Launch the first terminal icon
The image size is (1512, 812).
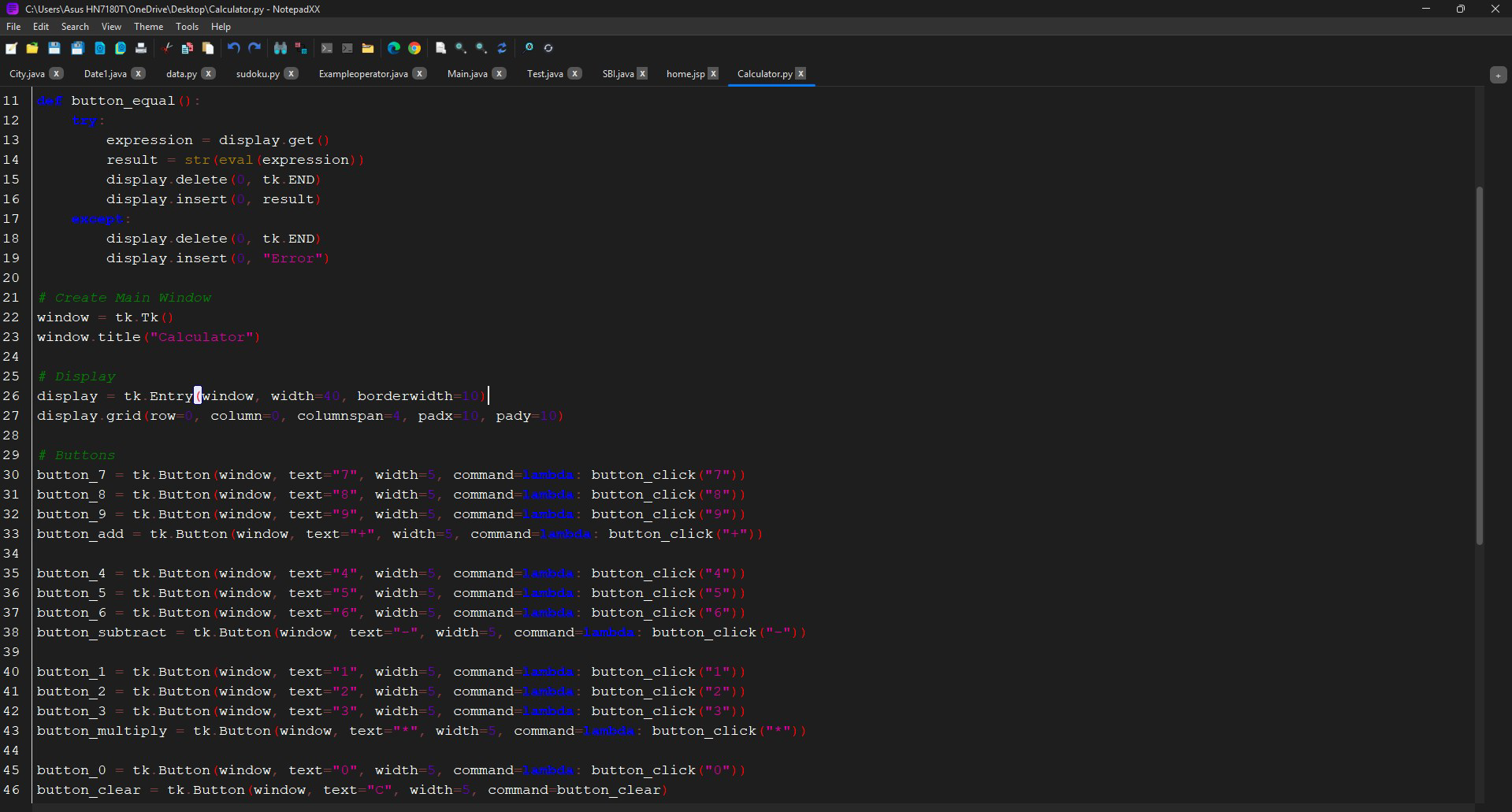[327, 48]
